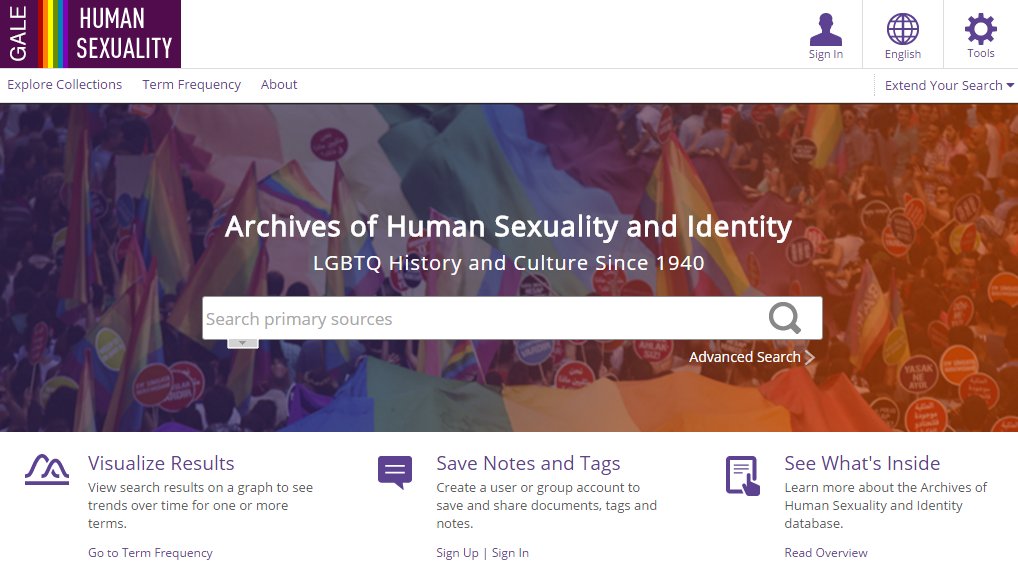Open the Visualize Results heading
The height and width of the screenshot is (585, 1018).
161,463
